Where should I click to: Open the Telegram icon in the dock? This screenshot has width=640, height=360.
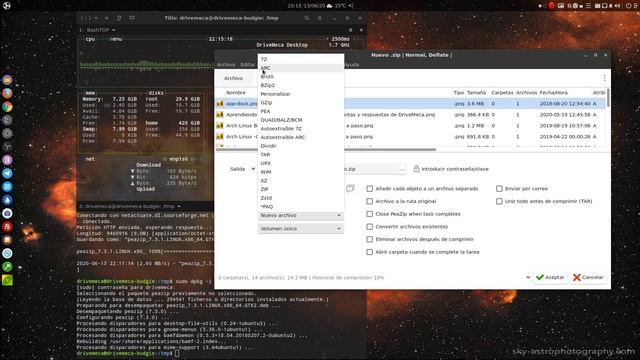coord(7,173)
